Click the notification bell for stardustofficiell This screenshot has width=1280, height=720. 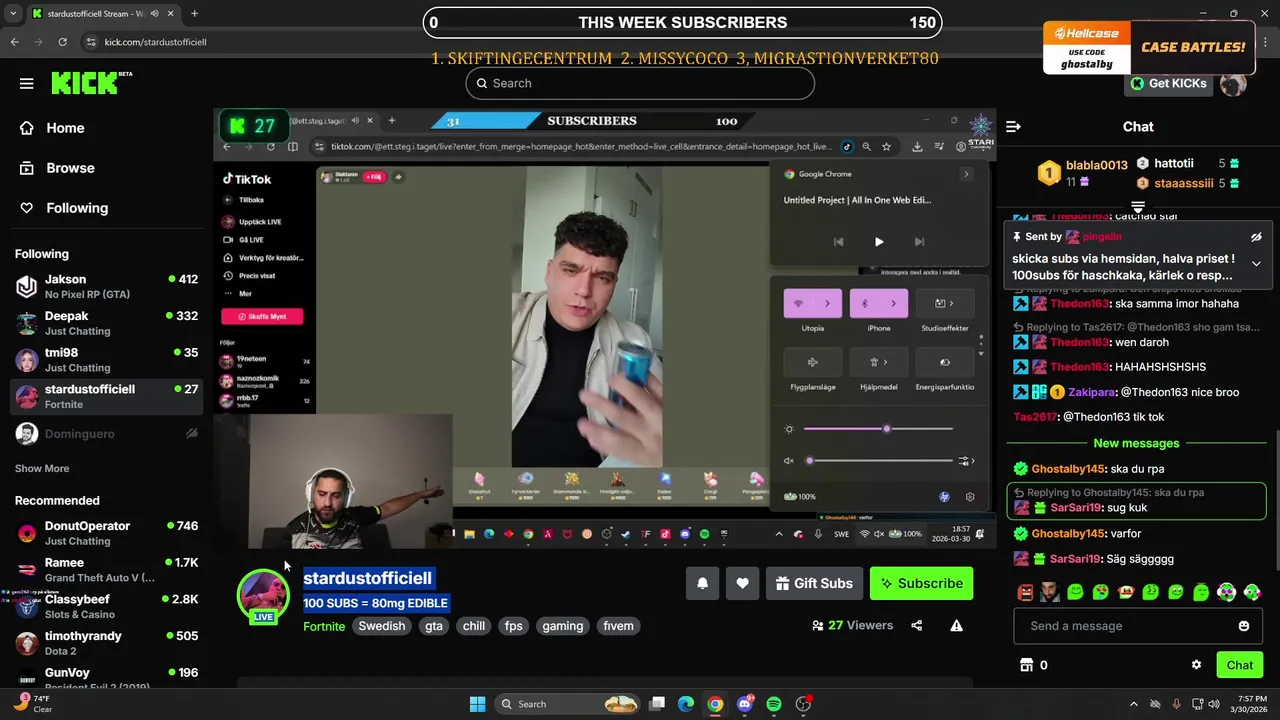coord(702,583)
